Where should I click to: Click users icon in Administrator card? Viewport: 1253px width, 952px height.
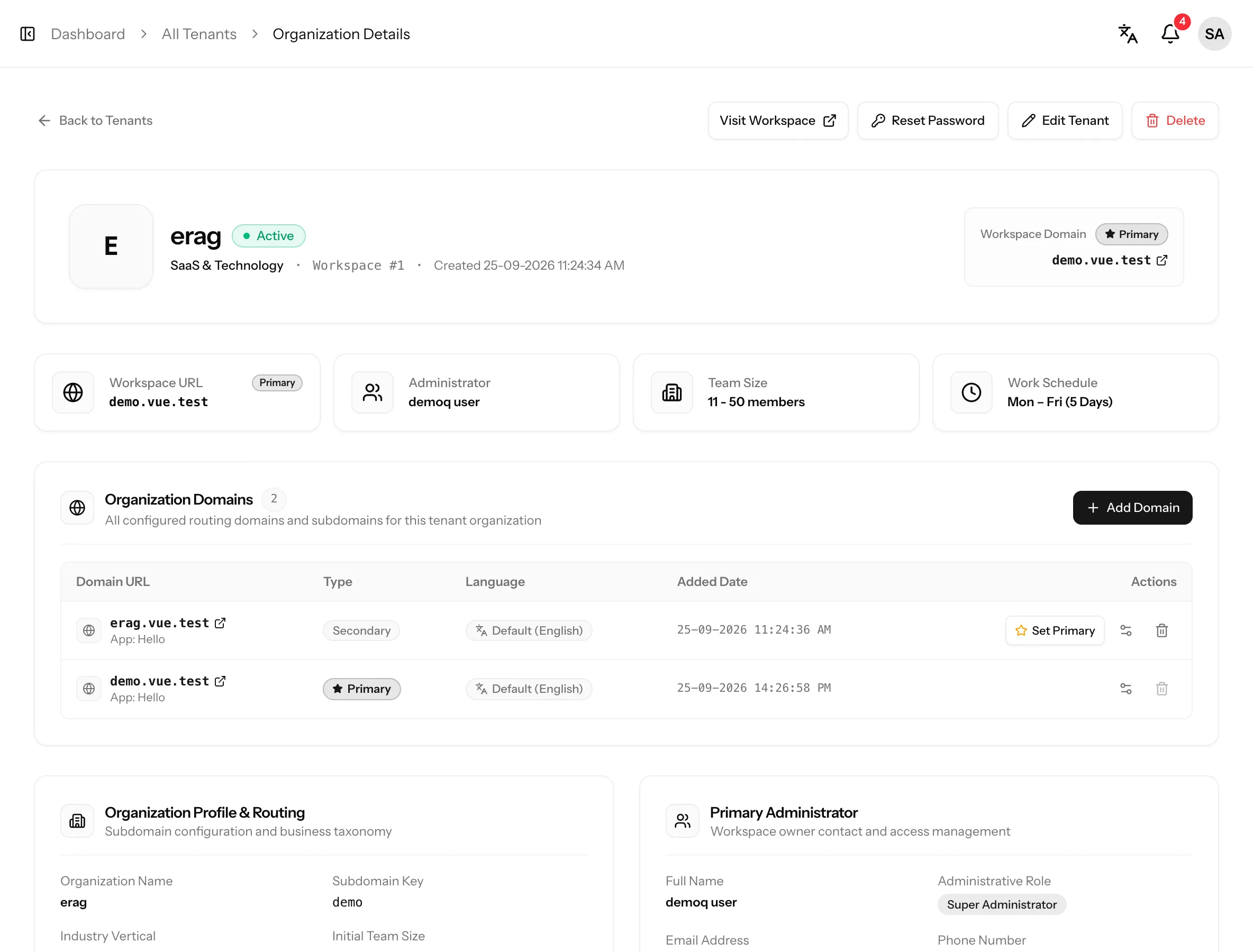tap(373, 392)
